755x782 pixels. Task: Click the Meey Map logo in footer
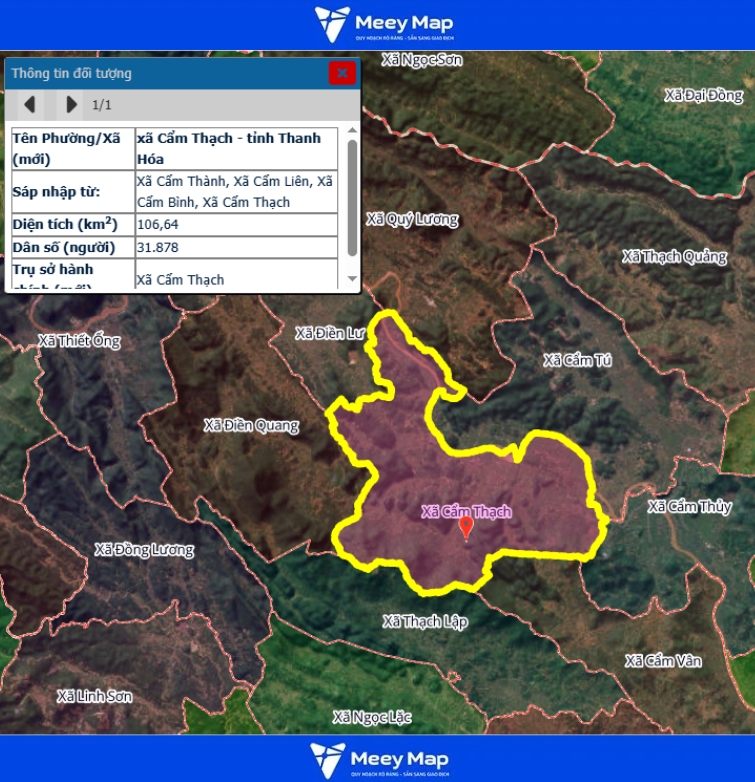pos(378,759)
